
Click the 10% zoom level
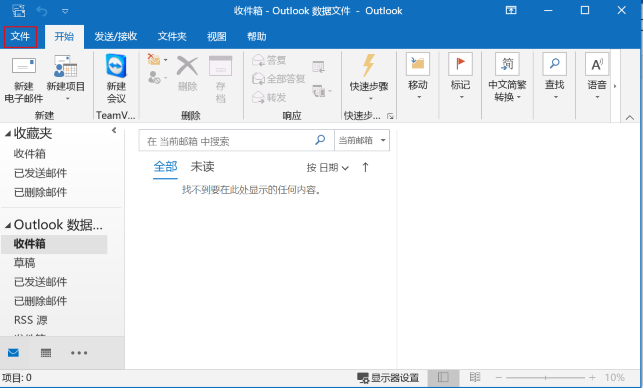[x=614, y=377]
